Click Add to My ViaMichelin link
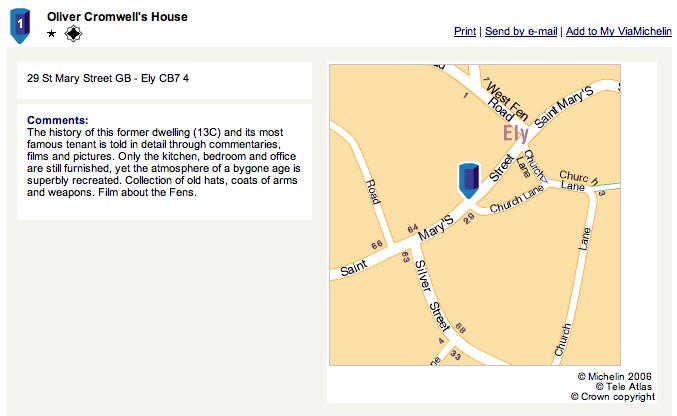677x416 pixels. [619, 31]
